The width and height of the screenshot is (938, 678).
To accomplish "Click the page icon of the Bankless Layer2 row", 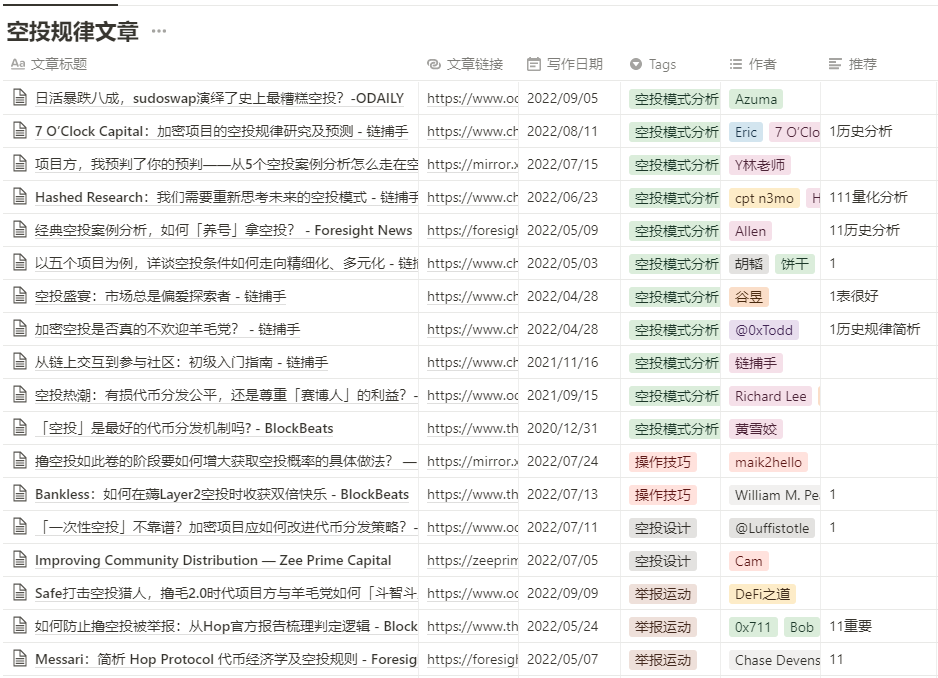I will coord(20,494).
